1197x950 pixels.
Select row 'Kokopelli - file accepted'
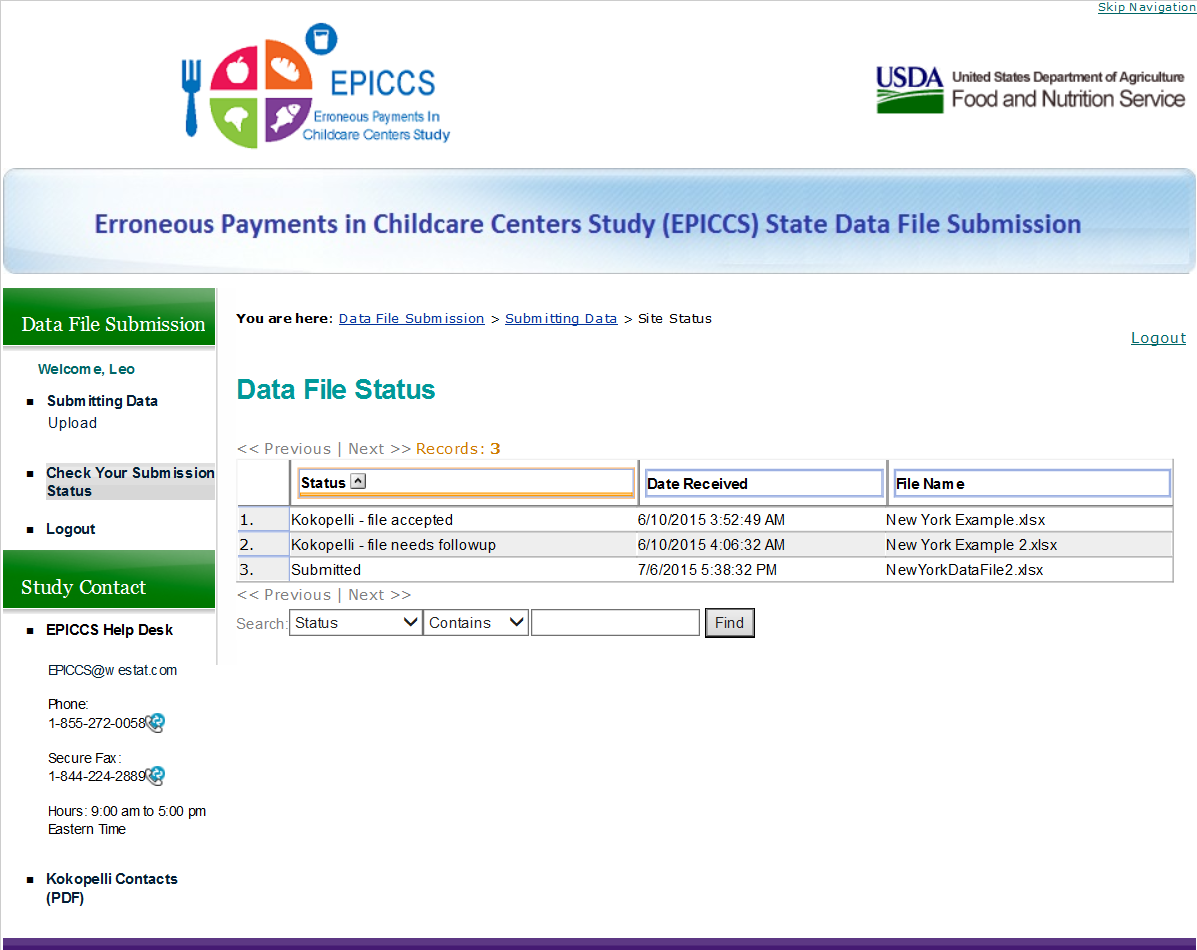[x=705, y=520]
